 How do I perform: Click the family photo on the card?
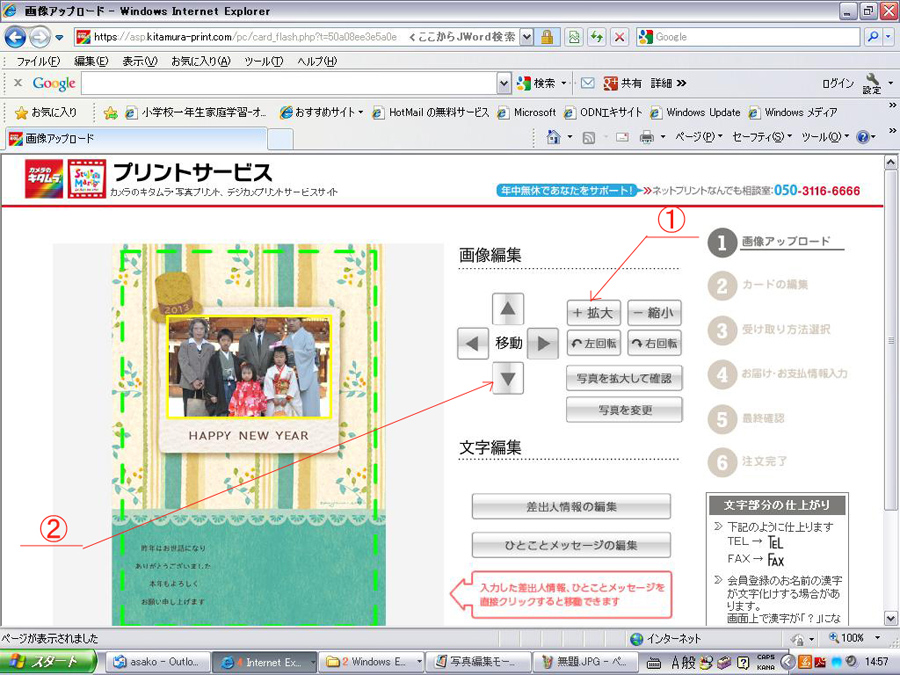click(x=248, y=367)
